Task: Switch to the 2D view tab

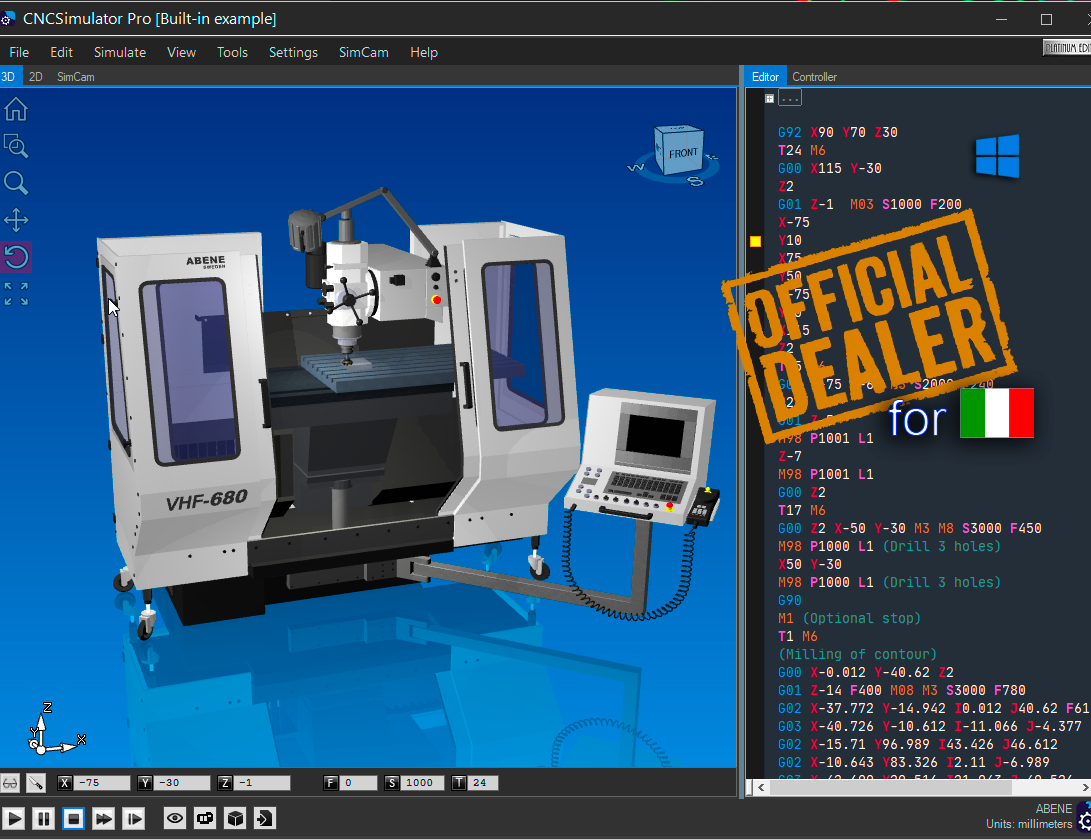Action: (x=35, y=77)
